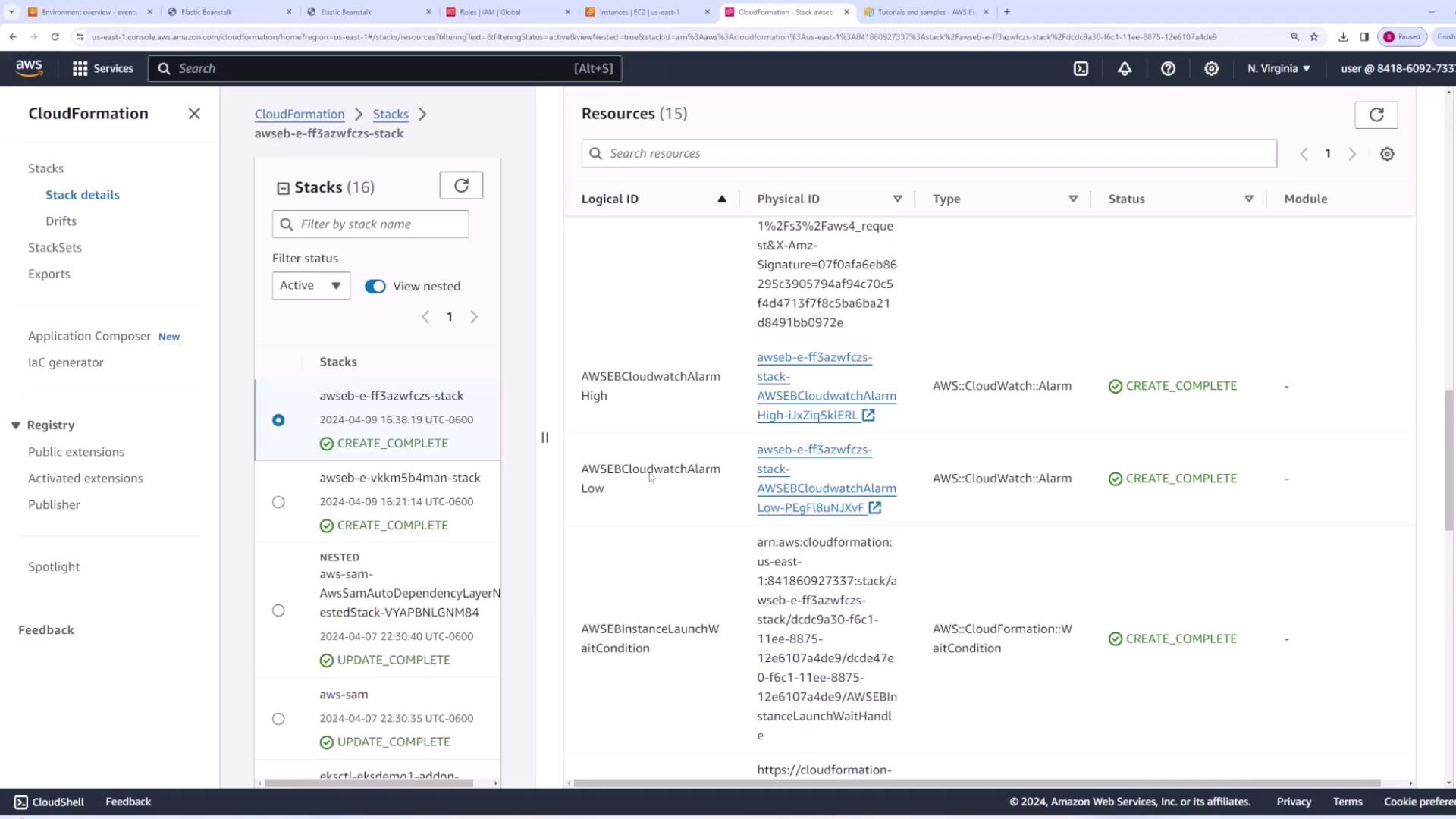1456x819 pixels.
Task: Refresh the Resources list
Action: point(1376,115)
